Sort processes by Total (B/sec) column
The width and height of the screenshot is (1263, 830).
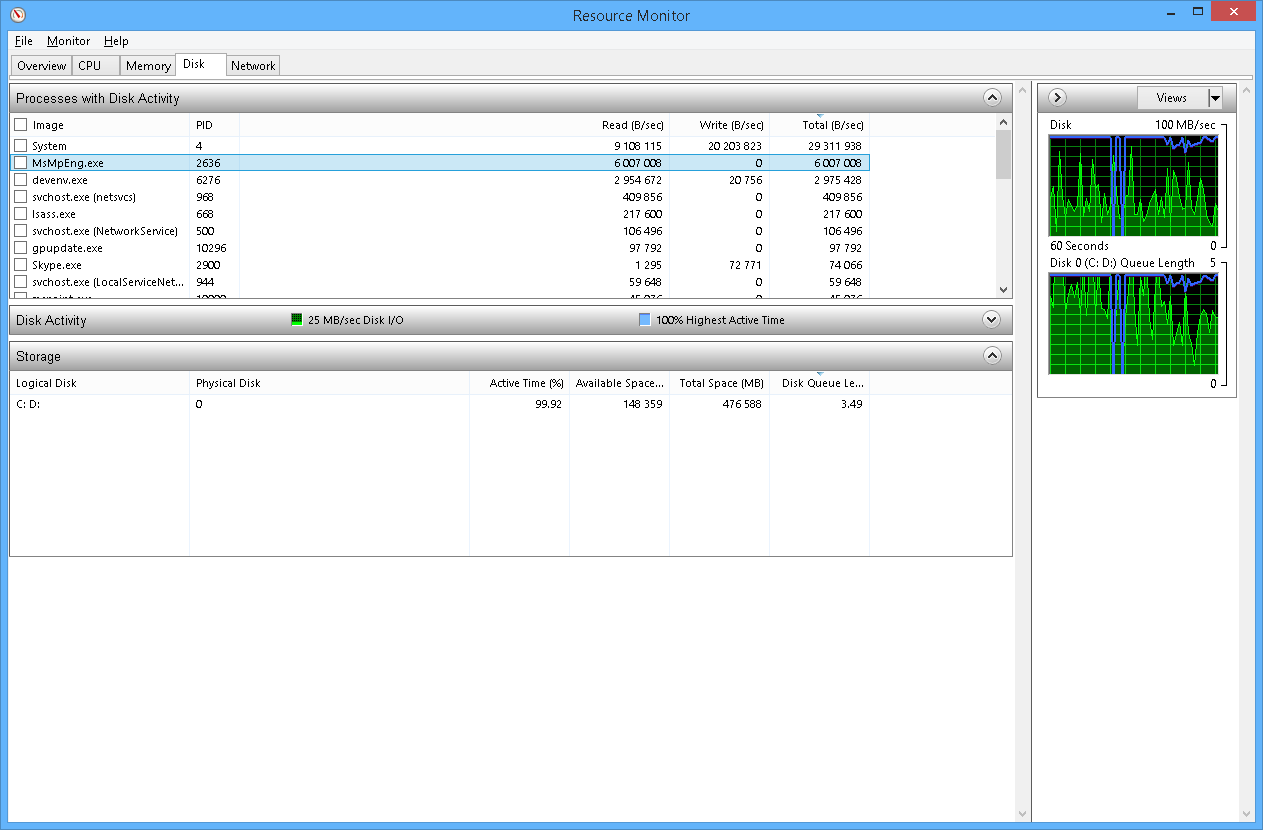coord(833,125)
